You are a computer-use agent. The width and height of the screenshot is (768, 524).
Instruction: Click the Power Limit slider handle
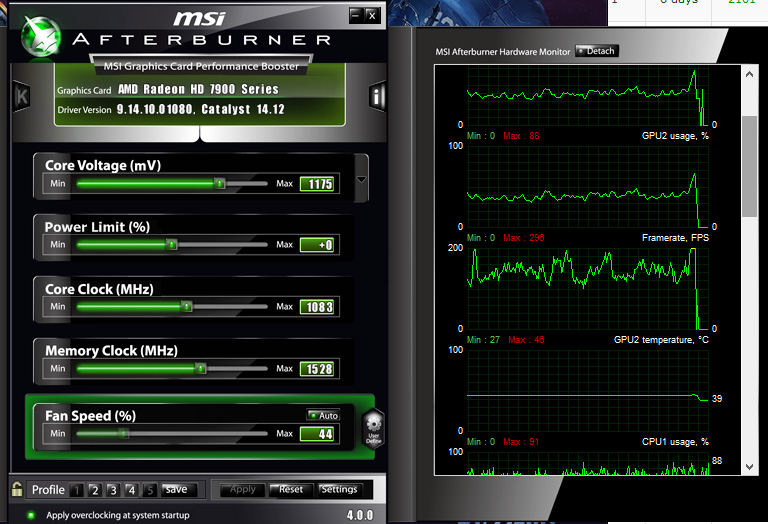pos(172,244)
